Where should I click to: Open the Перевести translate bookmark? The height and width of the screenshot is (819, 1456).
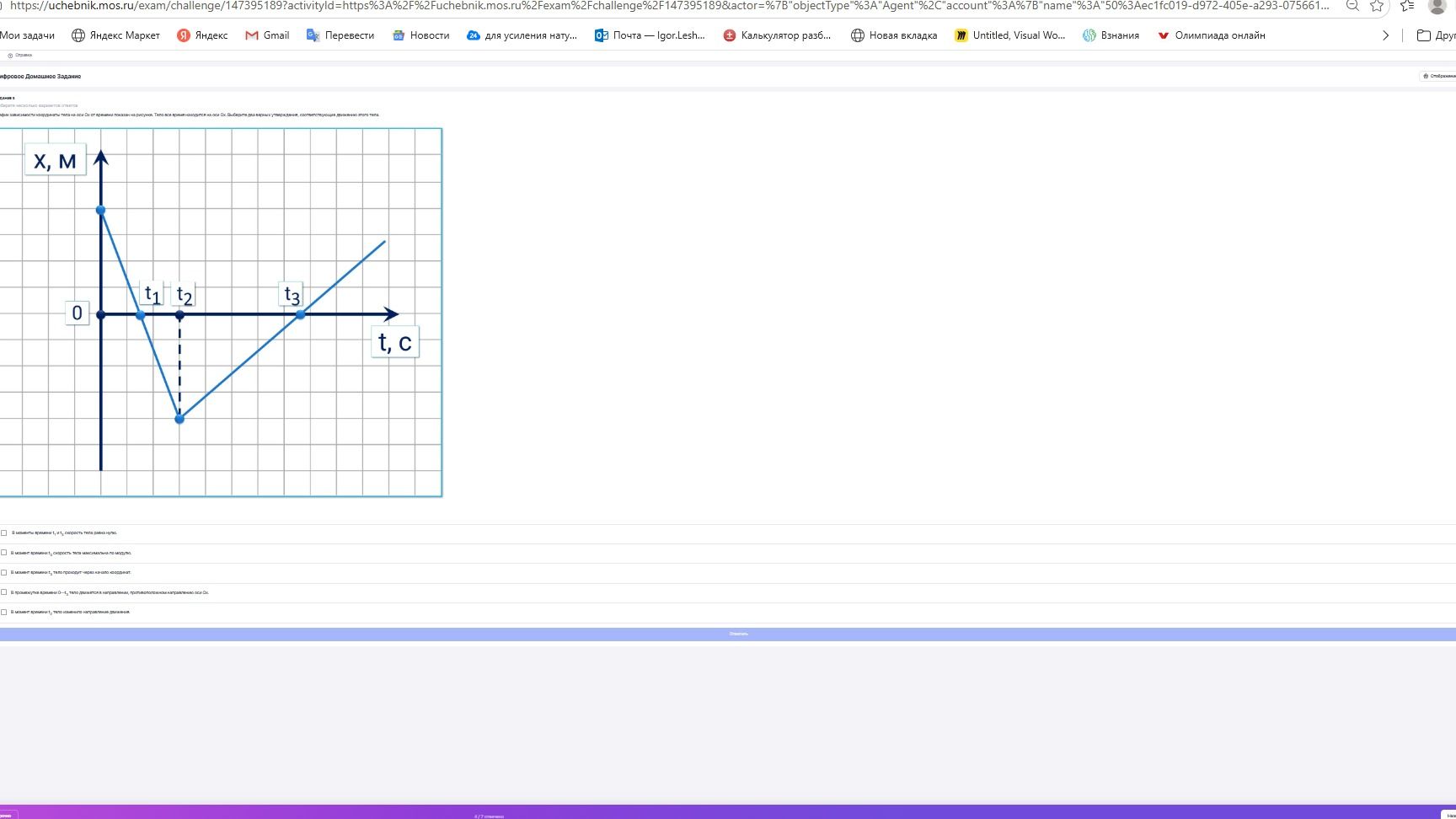tap(340, 35)
